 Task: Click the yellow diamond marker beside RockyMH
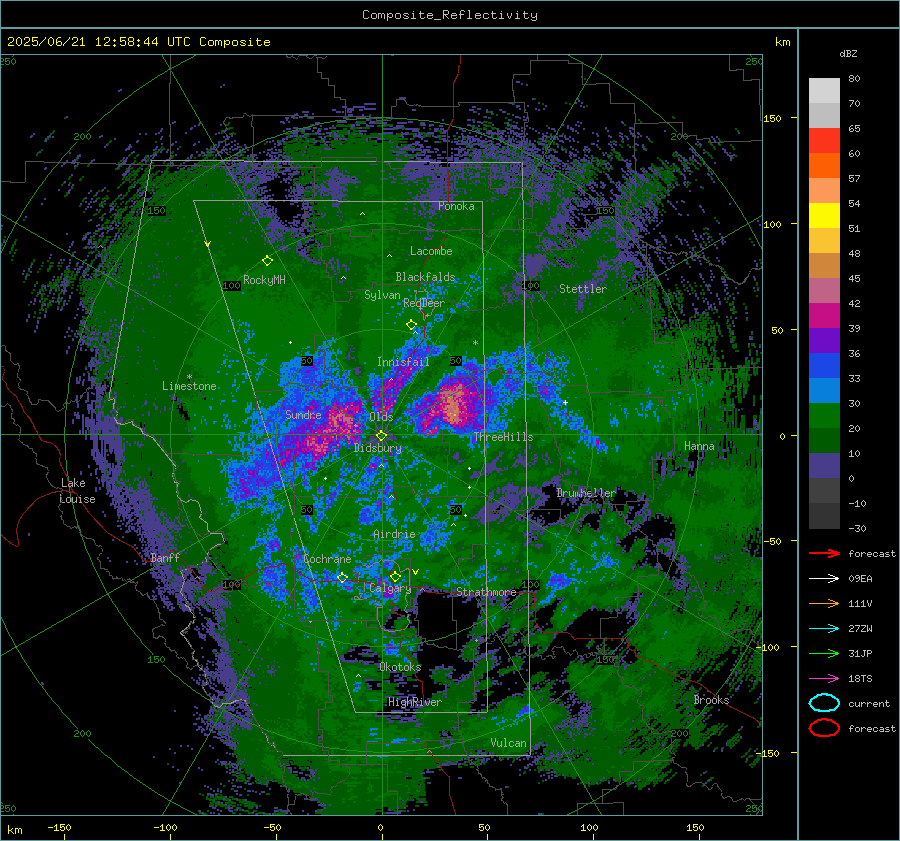click(267, 261)
